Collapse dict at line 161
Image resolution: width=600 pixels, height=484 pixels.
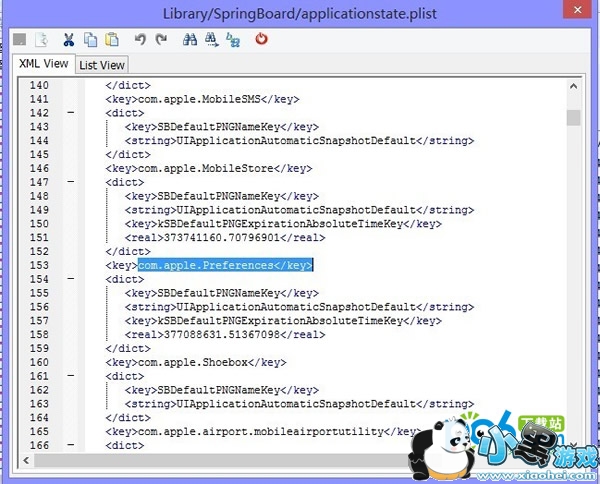[71, 376]
